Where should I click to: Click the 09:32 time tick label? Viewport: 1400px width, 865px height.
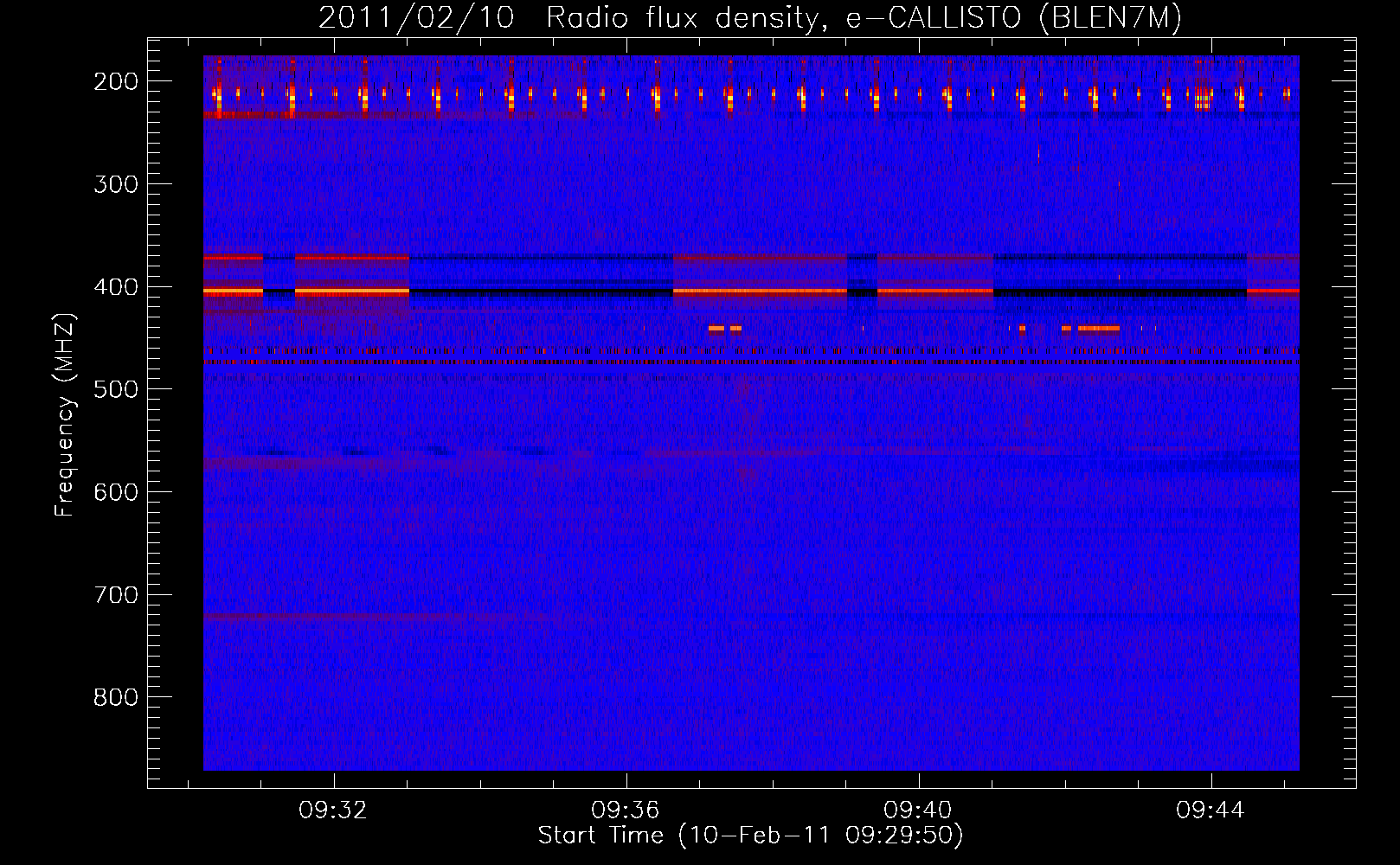[333, 811]
